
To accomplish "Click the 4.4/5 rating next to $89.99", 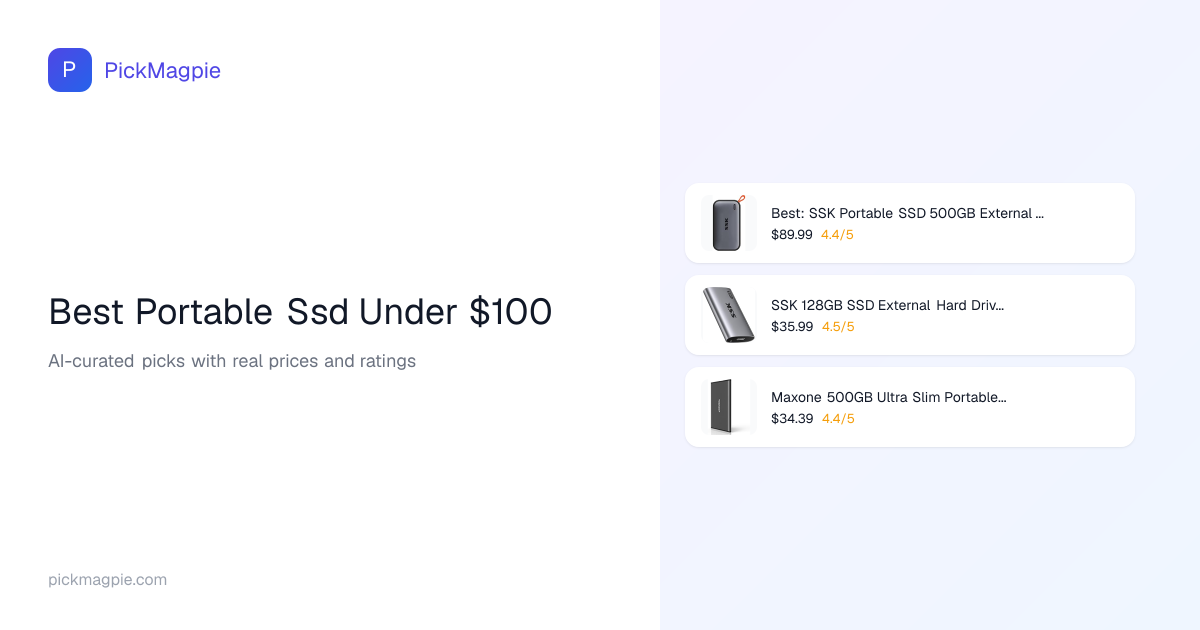I will 837,235.
